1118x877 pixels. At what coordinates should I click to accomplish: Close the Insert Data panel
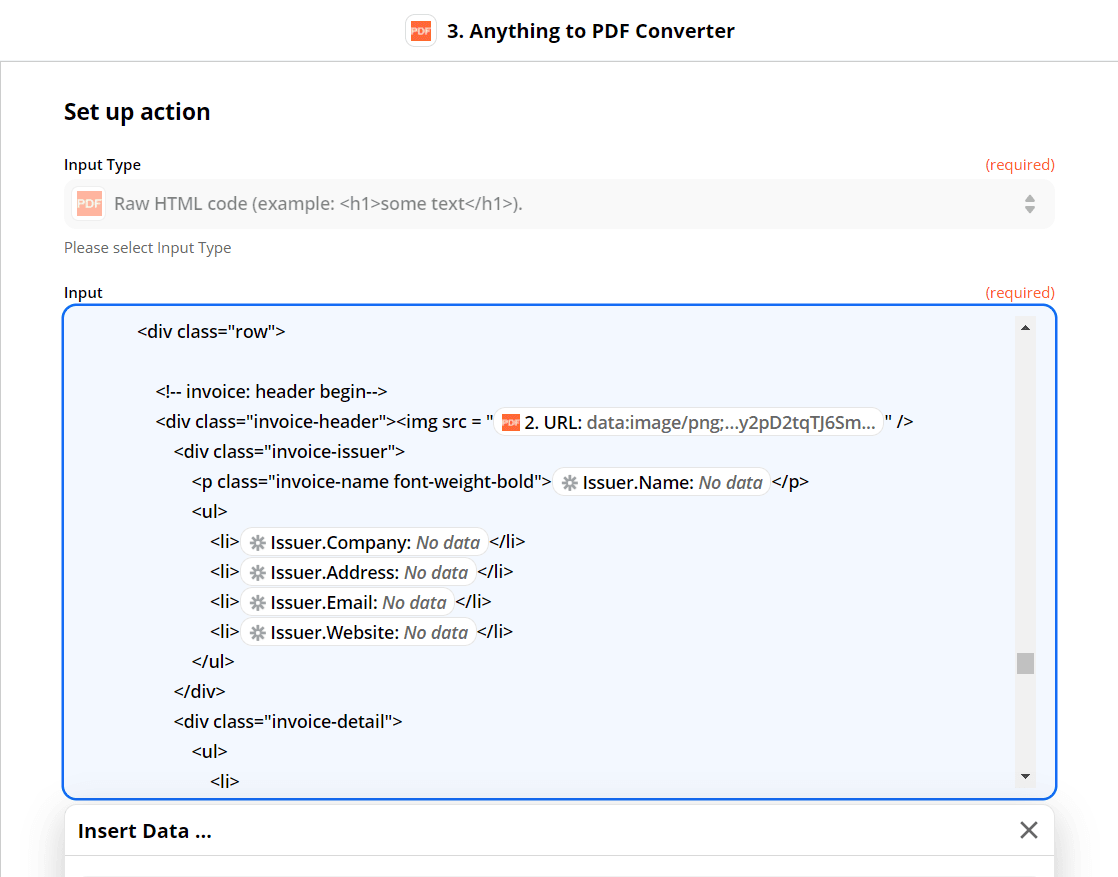[1028, 830]
